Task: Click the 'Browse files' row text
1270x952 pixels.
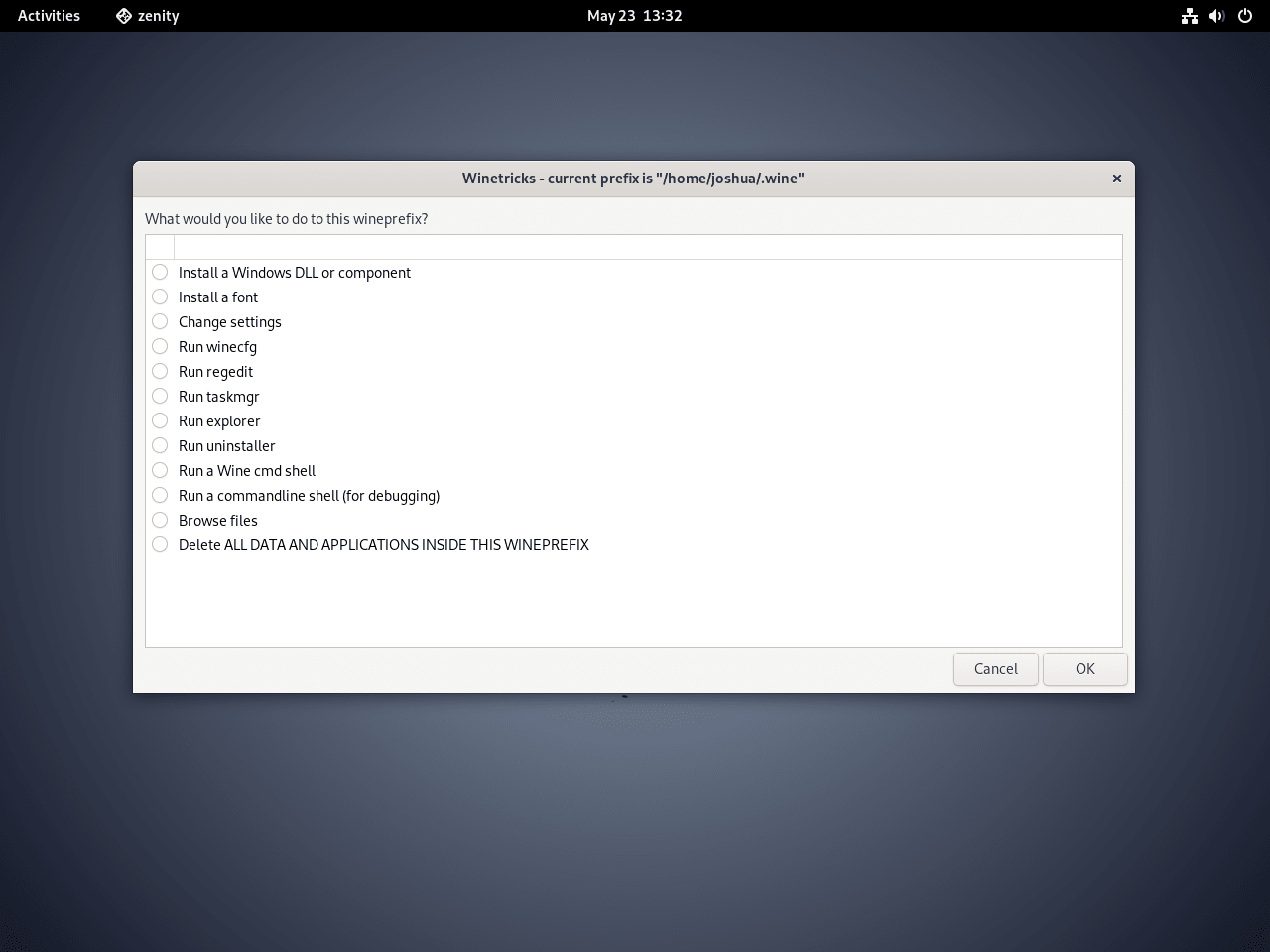Action: (x=217, y=521)
